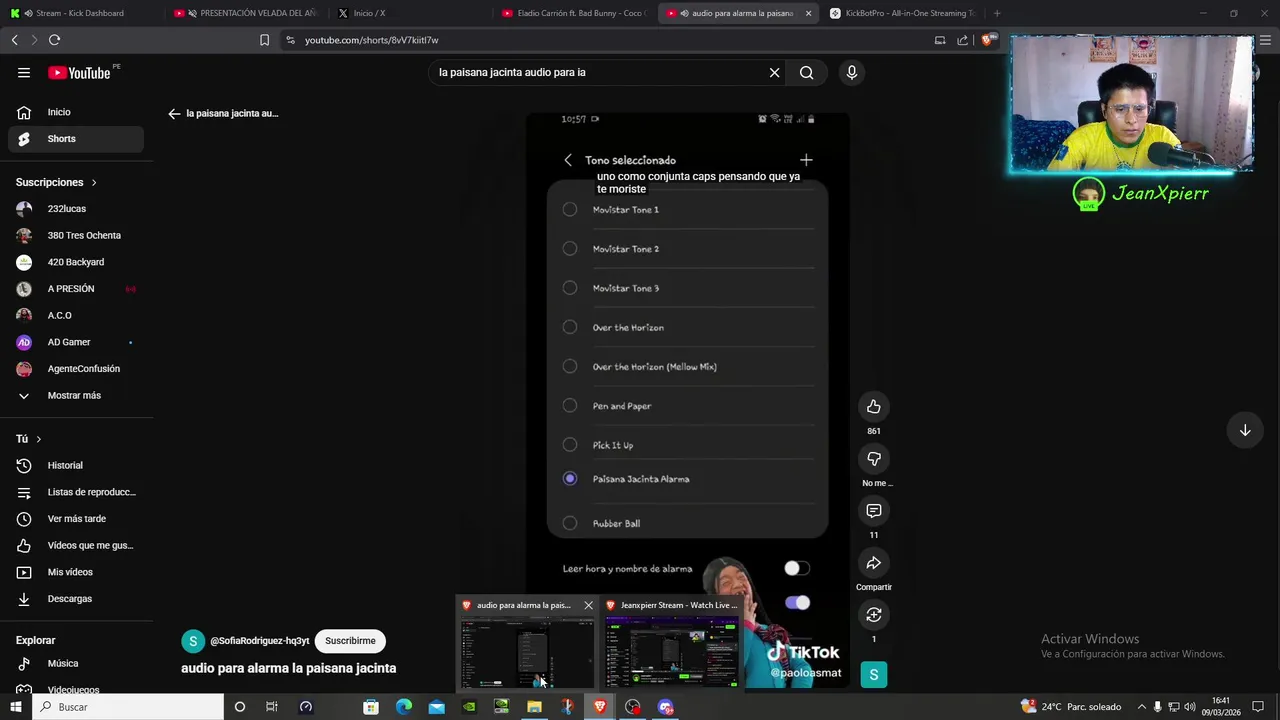Viewport: 1280px width, 720px height.
Task: Open the Short's comments
Action: click(874, 510)
